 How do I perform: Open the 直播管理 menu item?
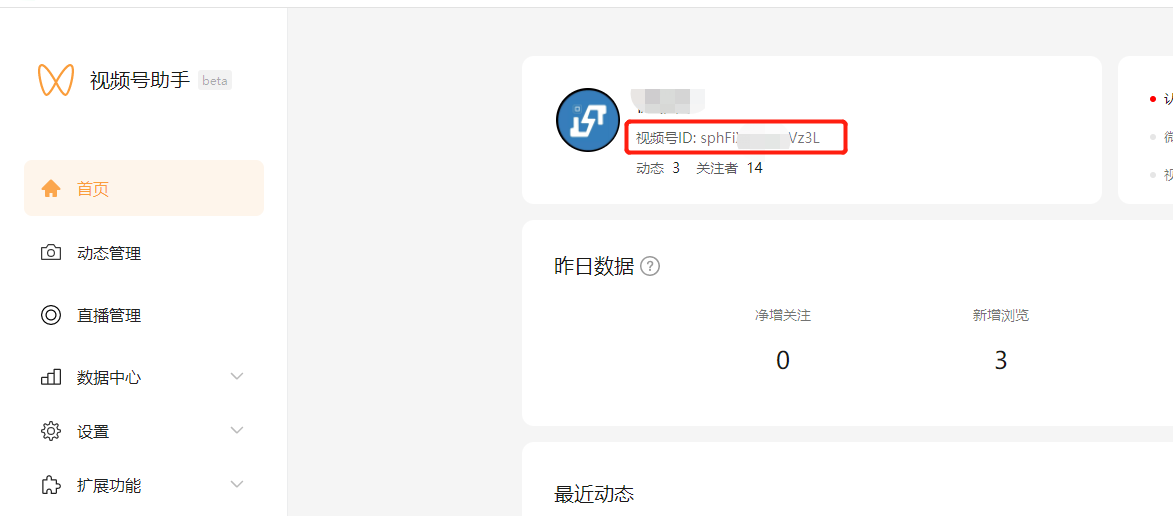tap(144, 315)
